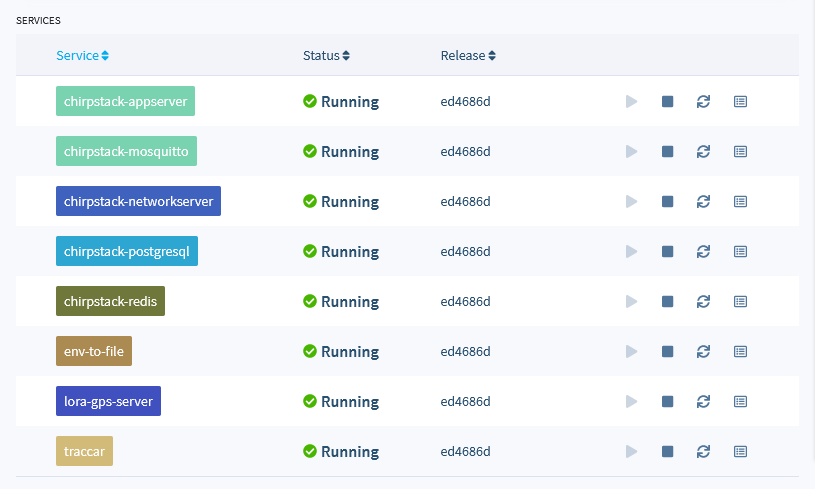
Task: Open logs icon for lora-gps-server
Action: pyautogui.click(x=740, y=402)
